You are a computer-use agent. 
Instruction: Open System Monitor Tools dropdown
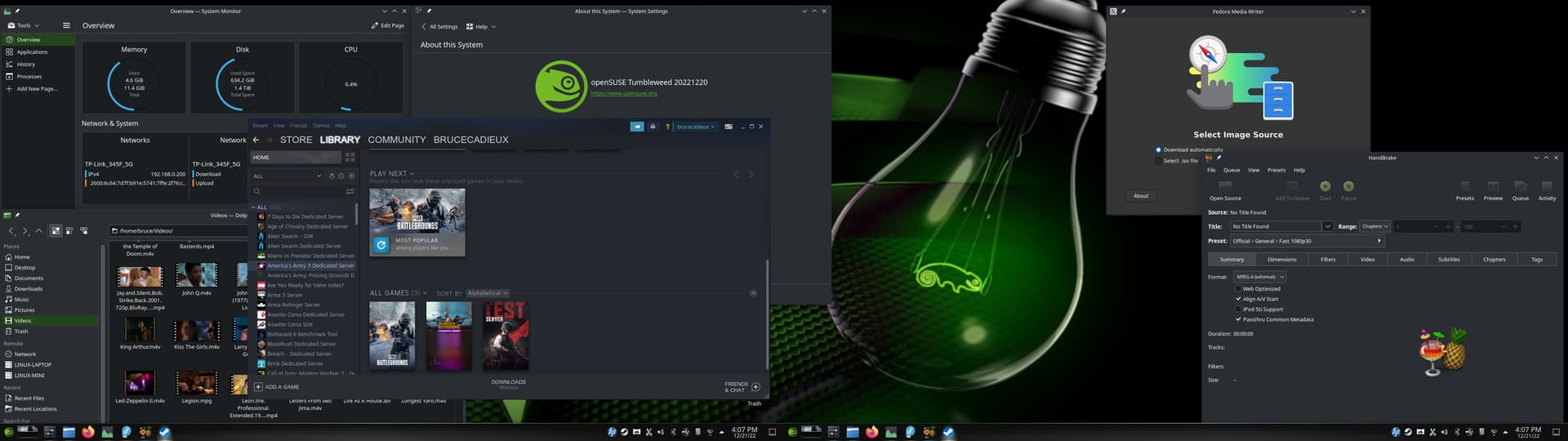[23, 25]
